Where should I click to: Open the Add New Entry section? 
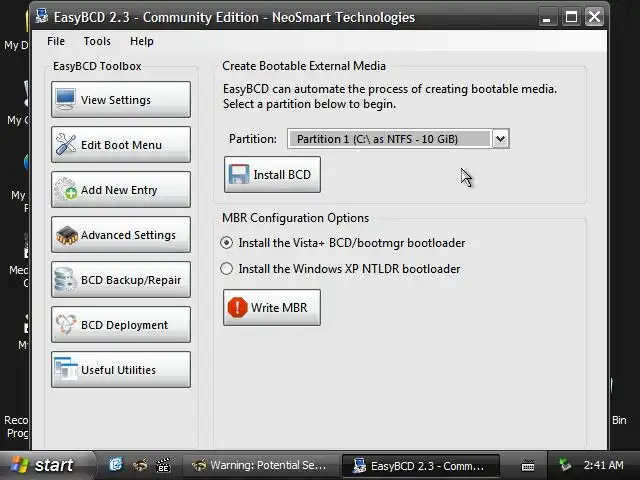pyautogui.click(x=121, y=189)
